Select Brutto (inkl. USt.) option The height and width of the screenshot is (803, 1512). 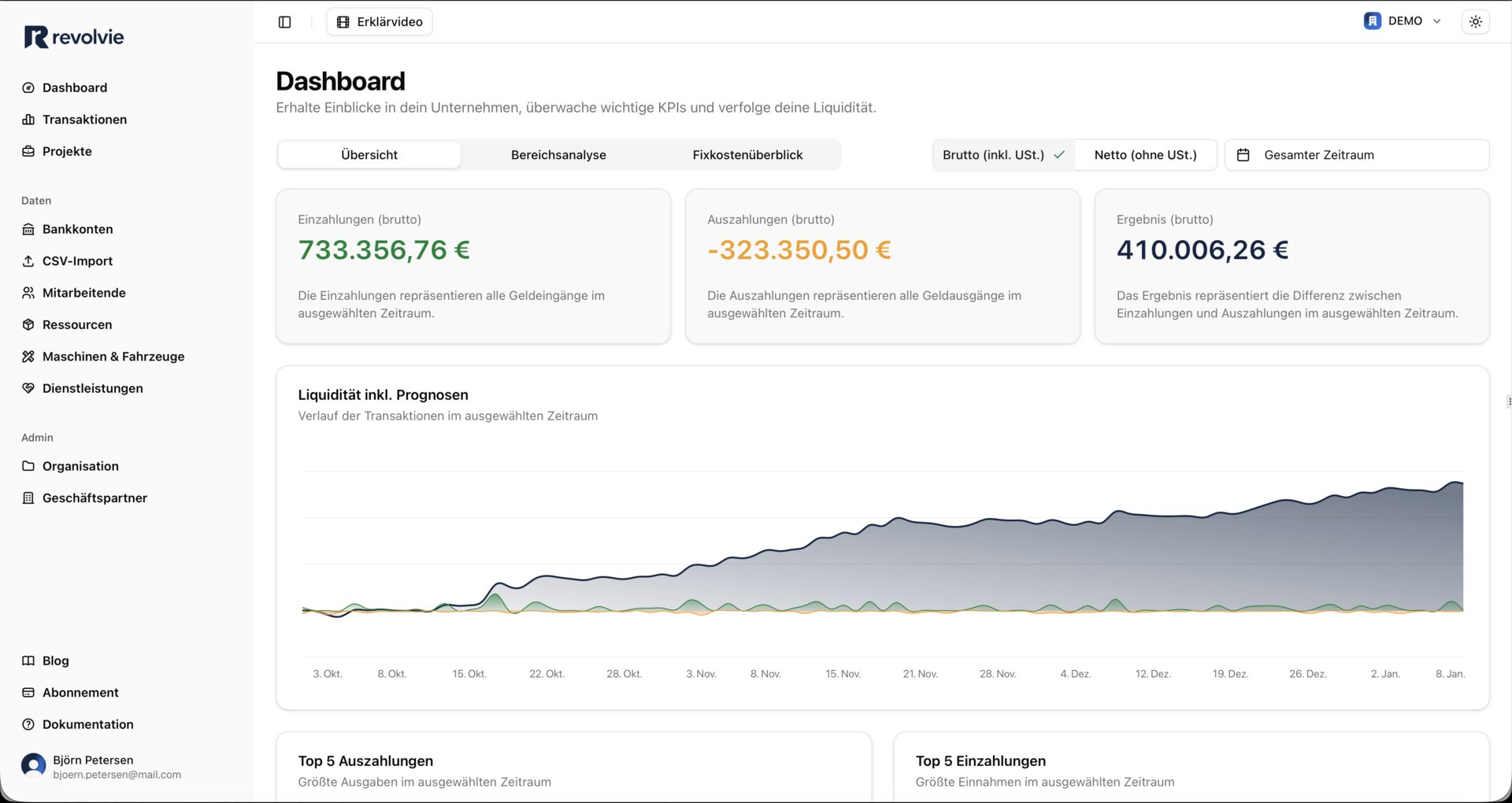[x=1002, y=155]
